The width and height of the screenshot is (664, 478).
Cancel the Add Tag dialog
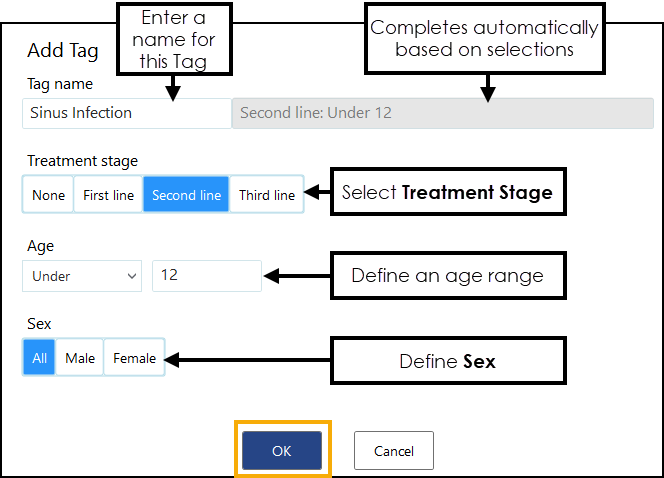(x=393, y=451)
